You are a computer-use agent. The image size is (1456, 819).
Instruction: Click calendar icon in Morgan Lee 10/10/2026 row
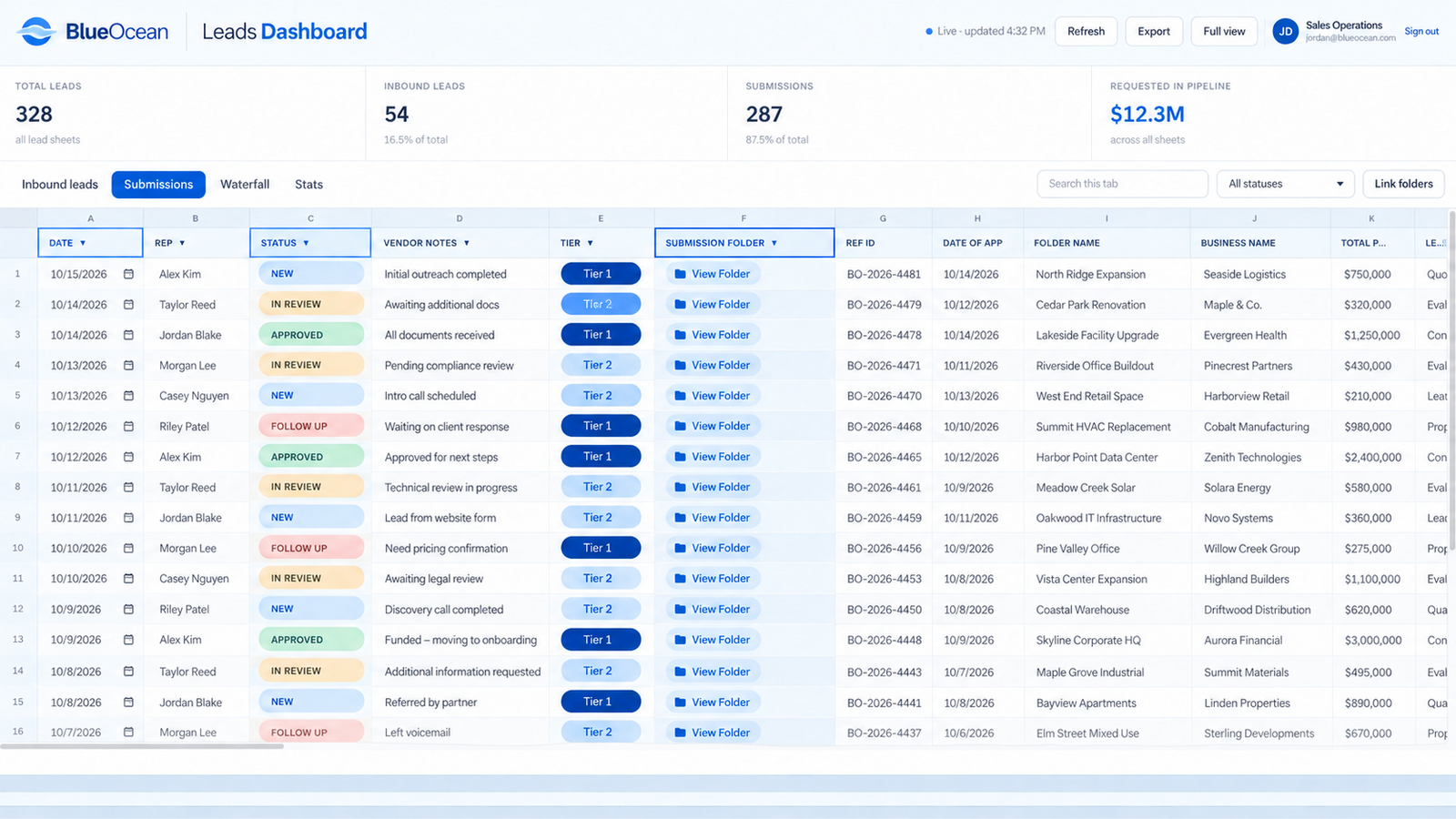128,548
